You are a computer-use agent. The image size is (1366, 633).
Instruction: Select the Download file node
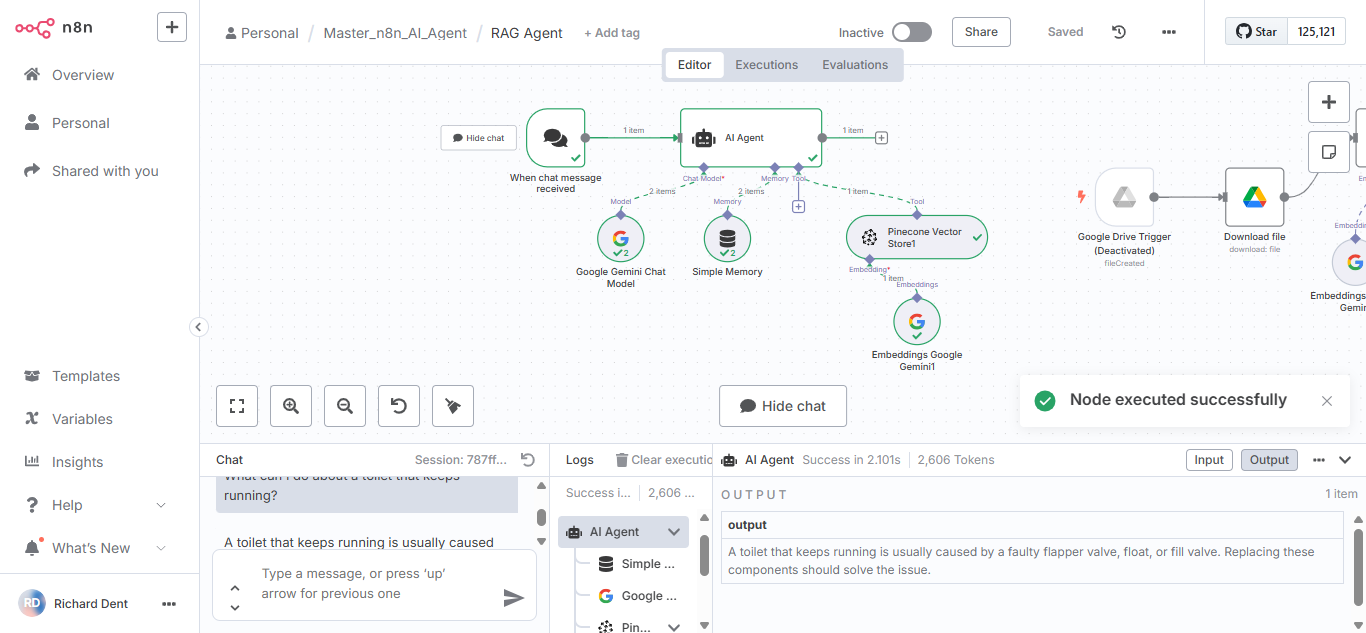click(x=1254, y=197)
